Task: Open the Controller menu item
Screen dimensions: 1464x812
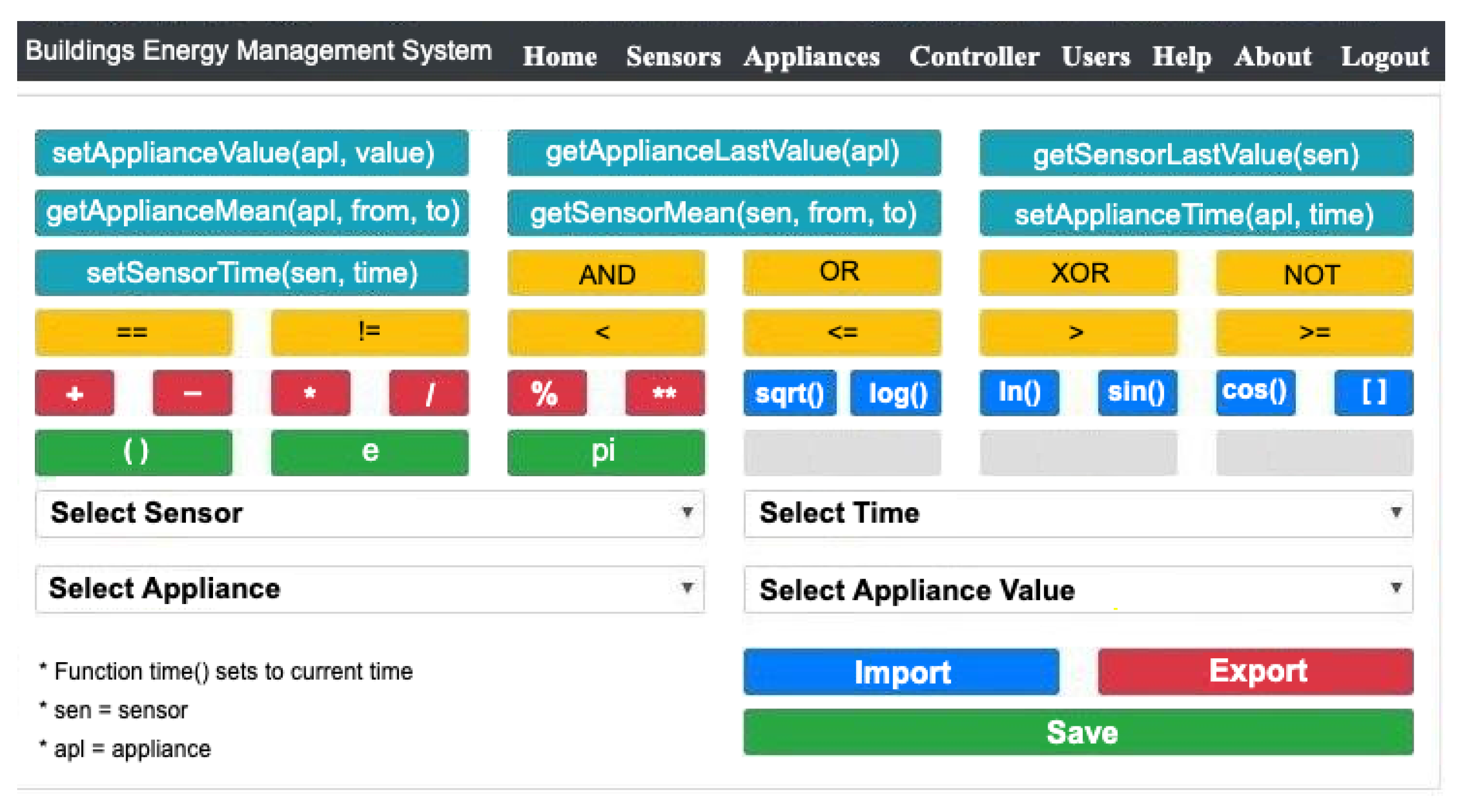Action: (x=974, y=56)
